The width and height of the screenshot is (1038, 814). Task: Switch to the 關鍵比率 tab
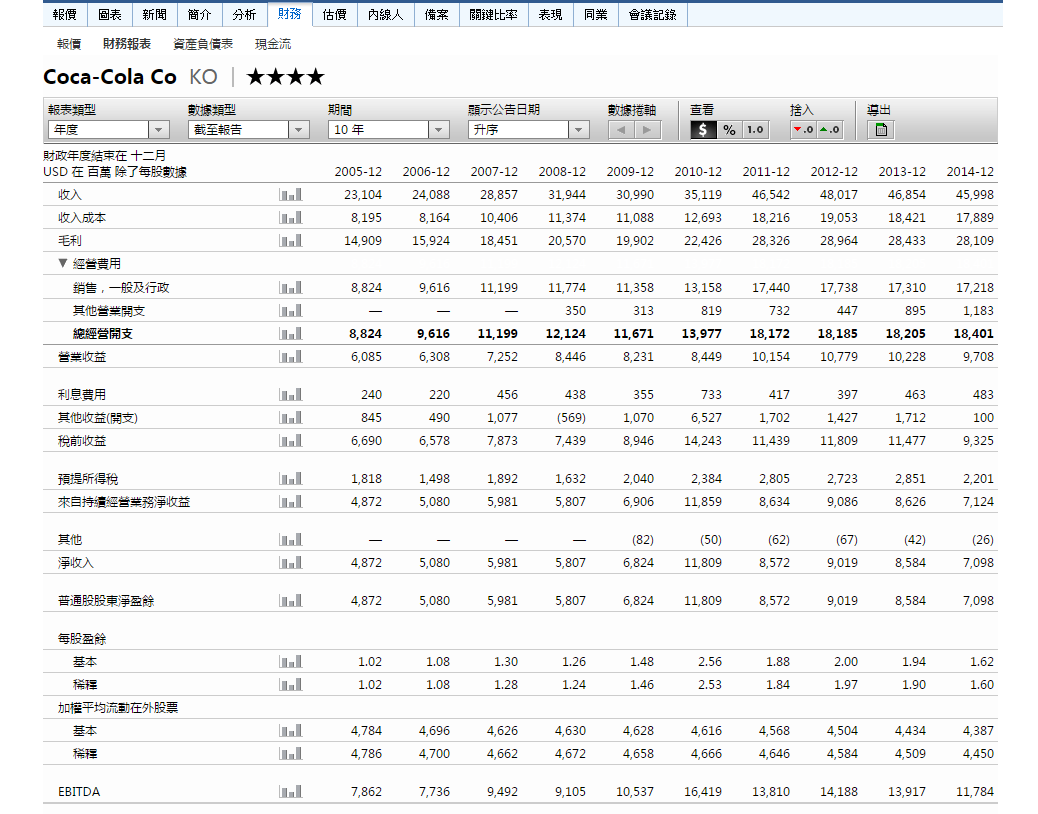tap(494, 15)
